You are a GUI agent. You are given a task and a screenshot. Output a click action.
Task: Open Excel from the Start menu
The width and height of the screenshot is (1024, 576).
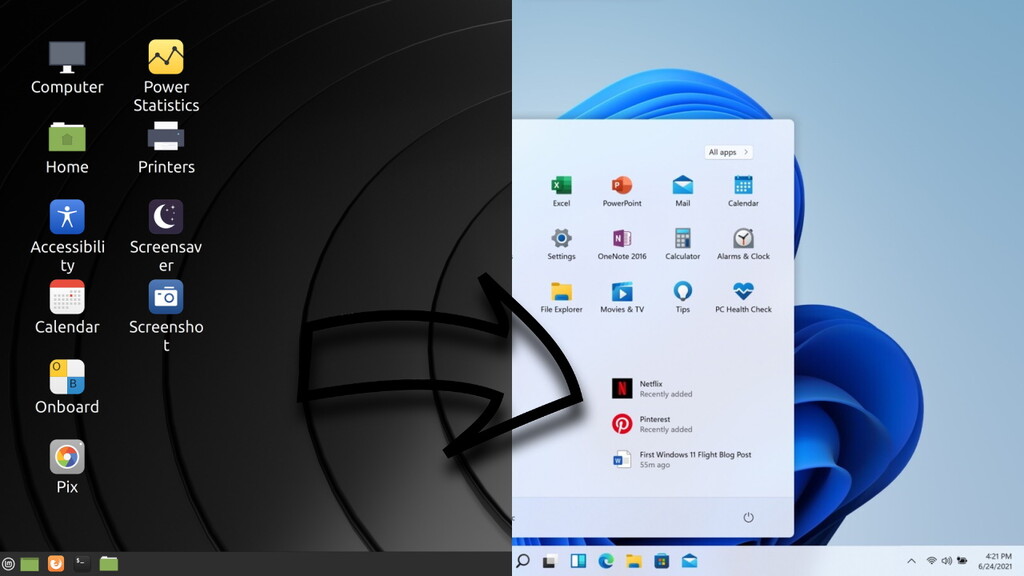point(561,190)
